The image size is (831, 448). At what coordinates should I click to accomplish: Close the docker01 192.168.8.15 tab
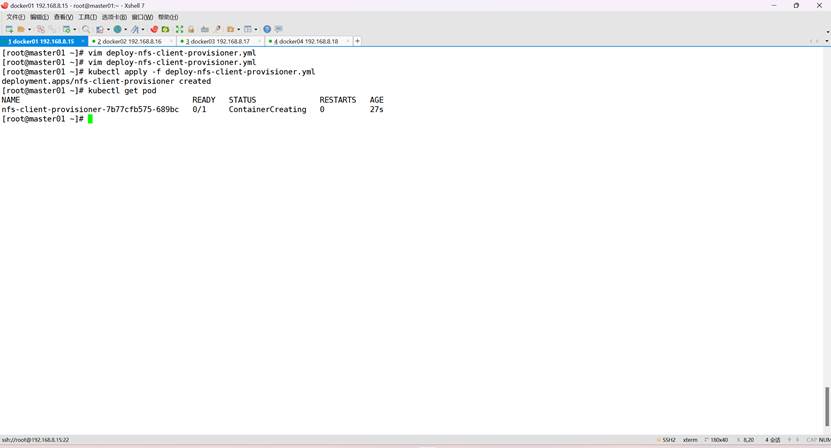[x=83, y=41]
